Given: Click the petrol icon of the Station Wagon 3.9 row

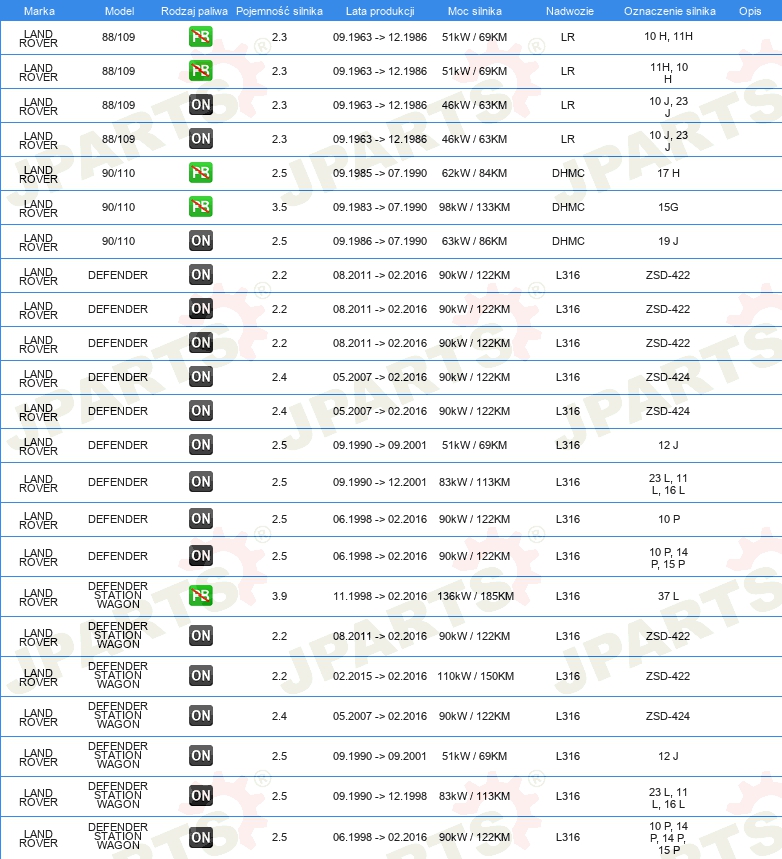Looking at the screenshot, I should coord(201,596).
